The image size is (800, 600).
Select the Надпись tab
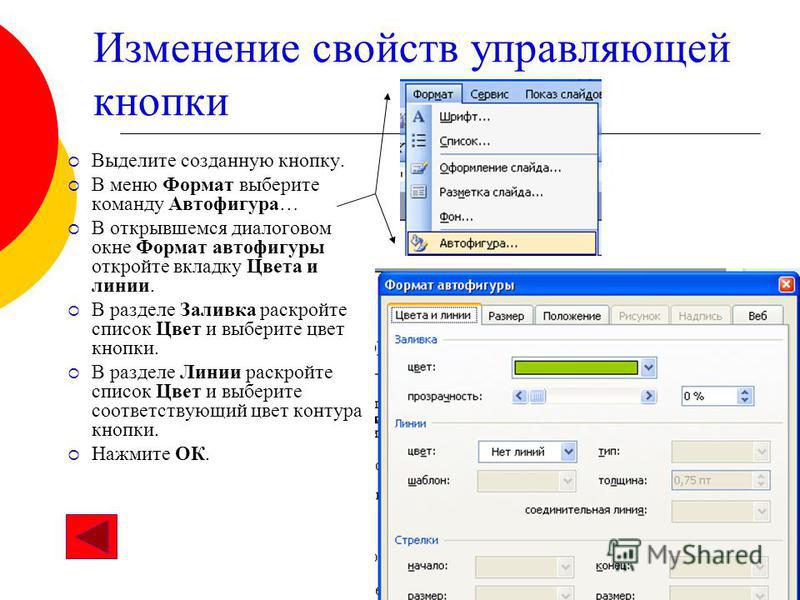[700, 316]
